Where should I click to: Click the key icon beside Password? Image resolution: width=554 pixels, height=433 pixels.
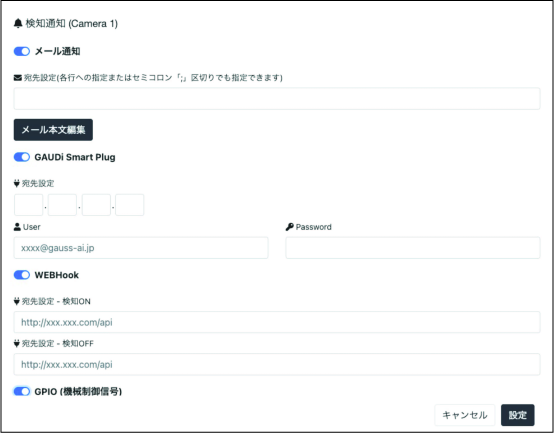point(290,227)
